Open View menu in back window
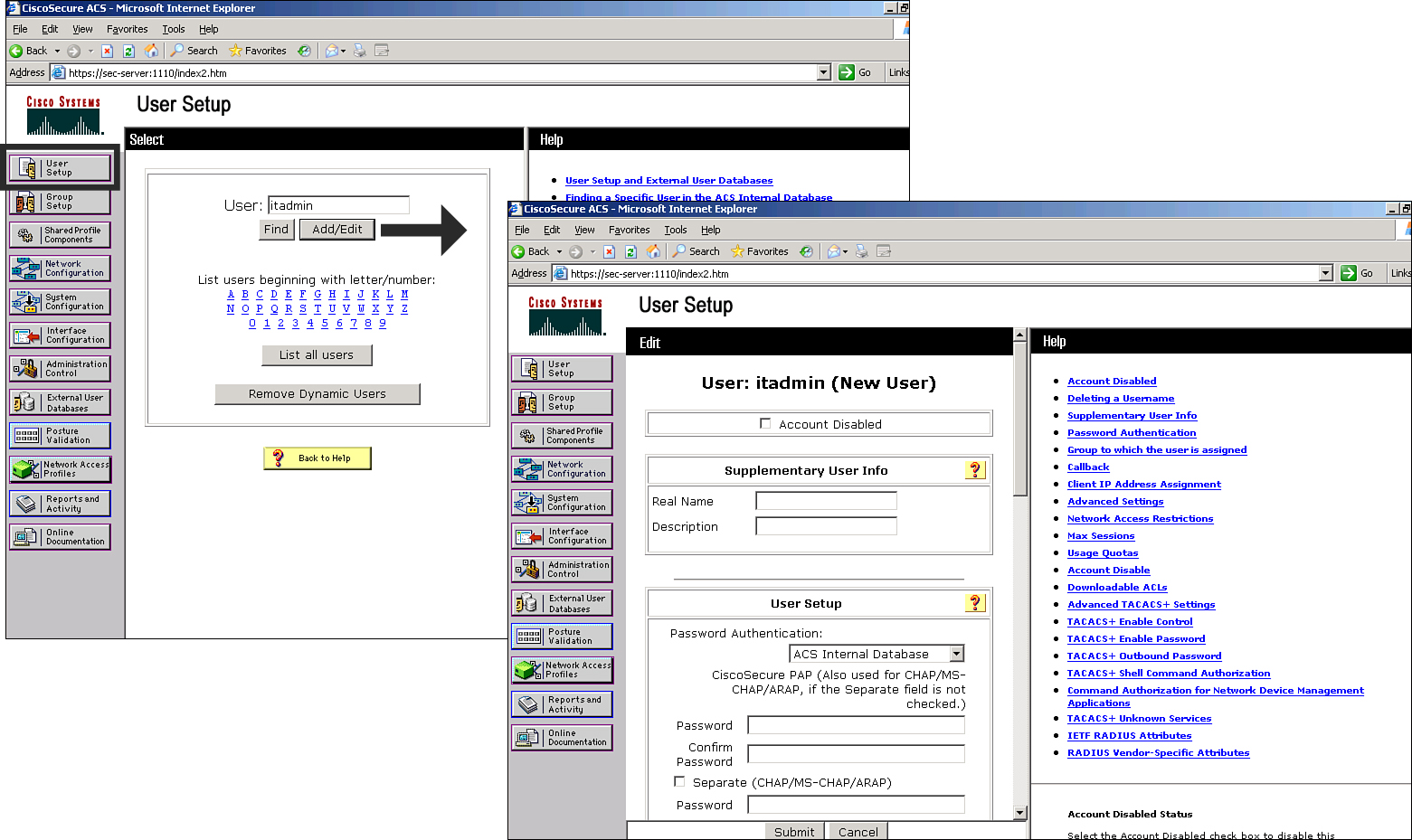Image resolution: width=1412 pixels, height=840 pixels. click(82, 29)
